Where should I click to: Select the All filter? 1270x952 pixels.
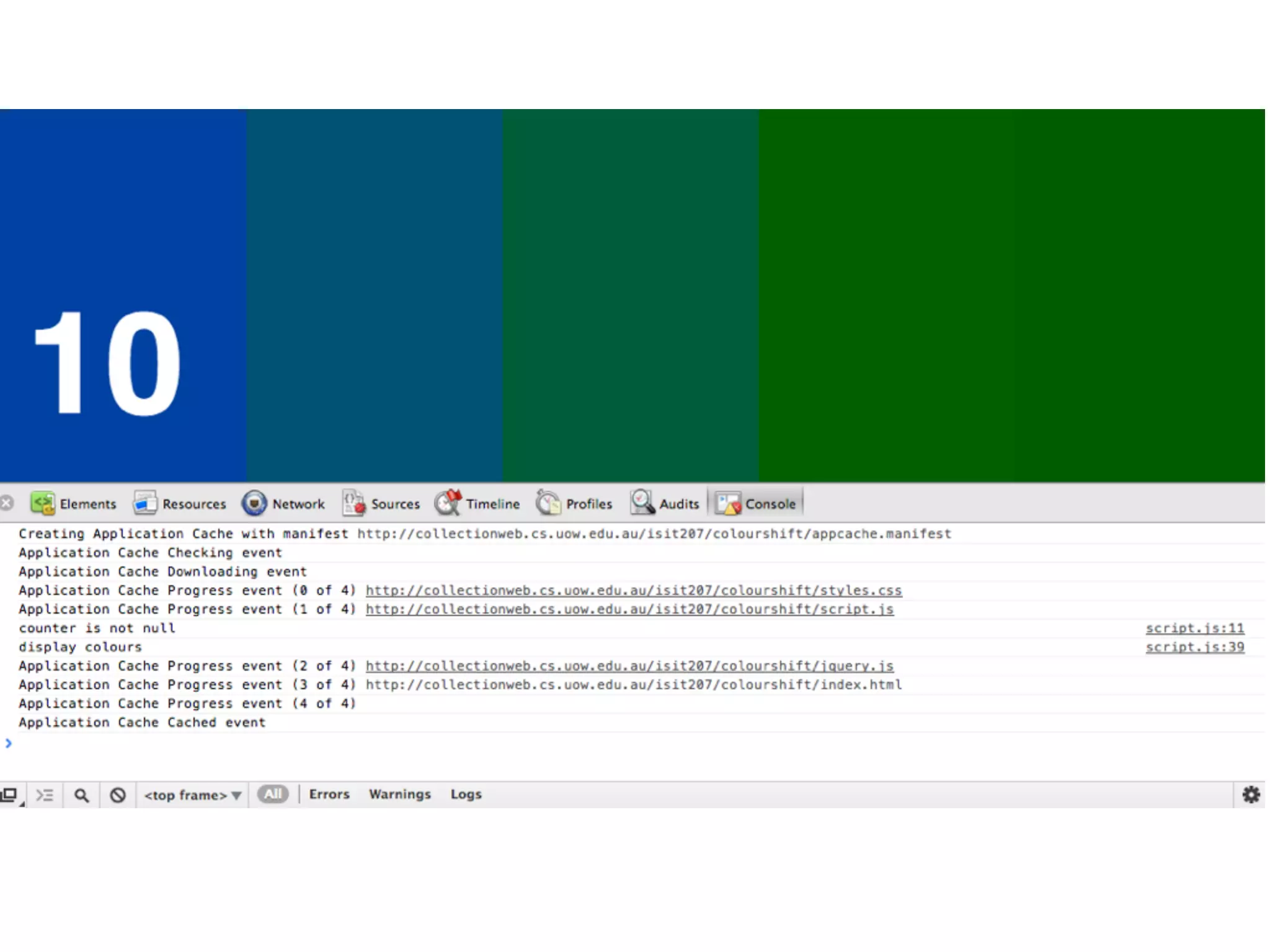pos(273,794)
